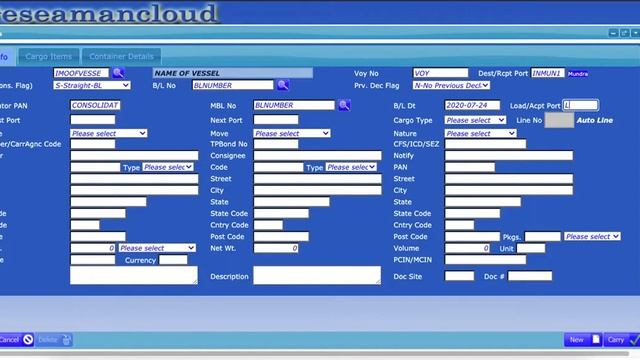Click the minimize panel icon

point(613,33)
